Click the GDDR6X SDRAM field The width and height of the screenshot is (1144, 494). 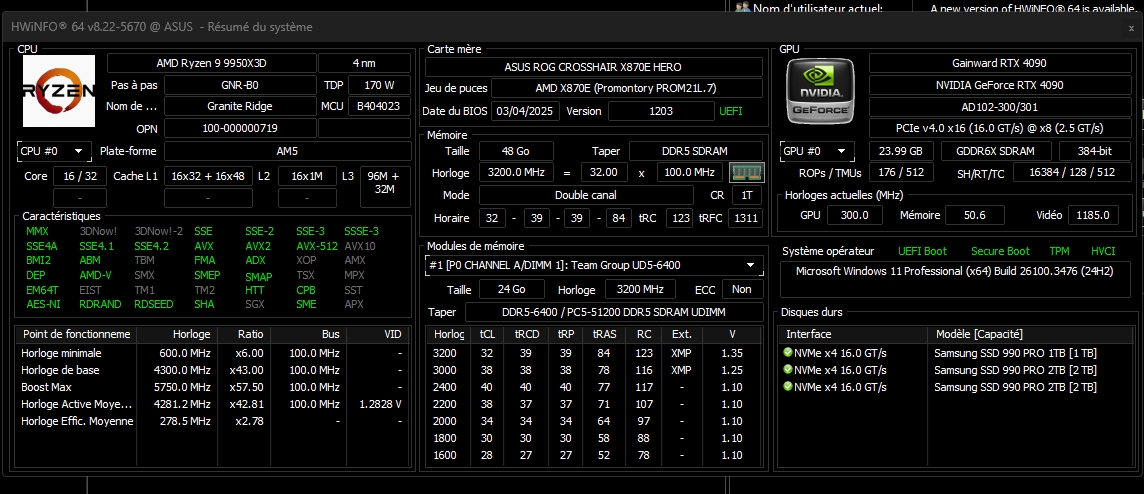coord(995,151)
